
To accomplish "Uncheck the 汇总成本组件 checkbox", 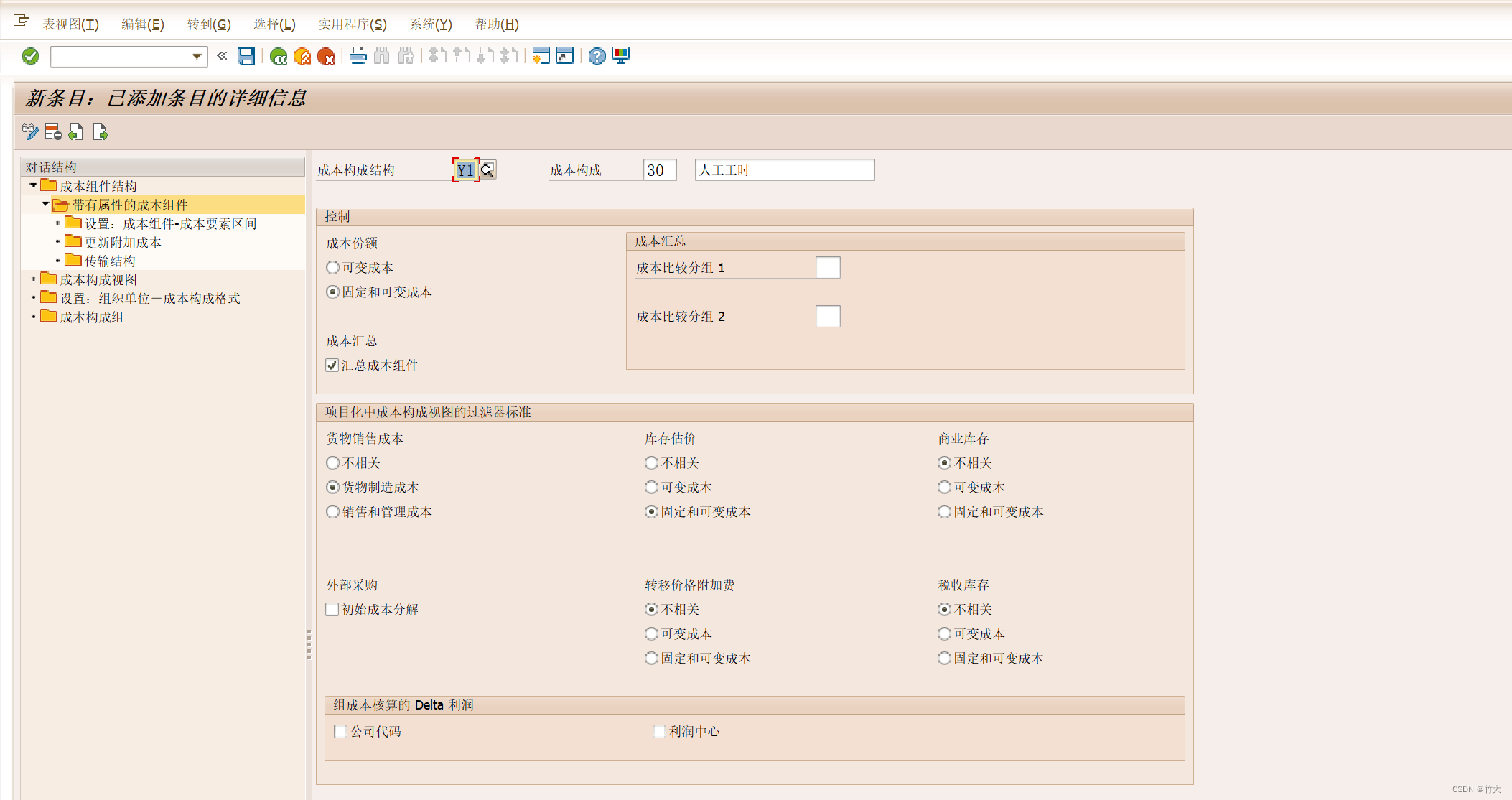I will pyautogui.click(x=332, y=366).
